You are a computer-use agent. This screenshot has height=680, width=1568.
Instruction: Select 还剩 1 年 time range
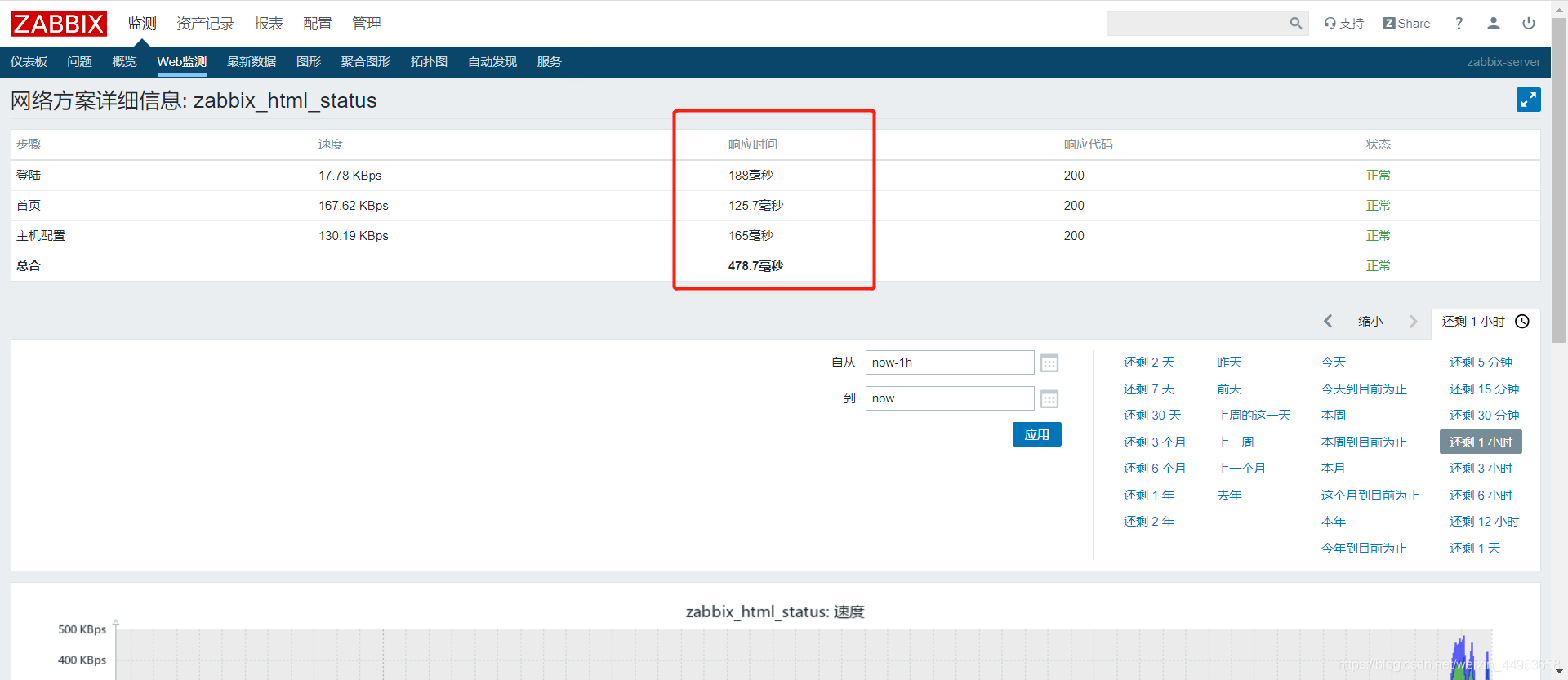click(1149, 496)
